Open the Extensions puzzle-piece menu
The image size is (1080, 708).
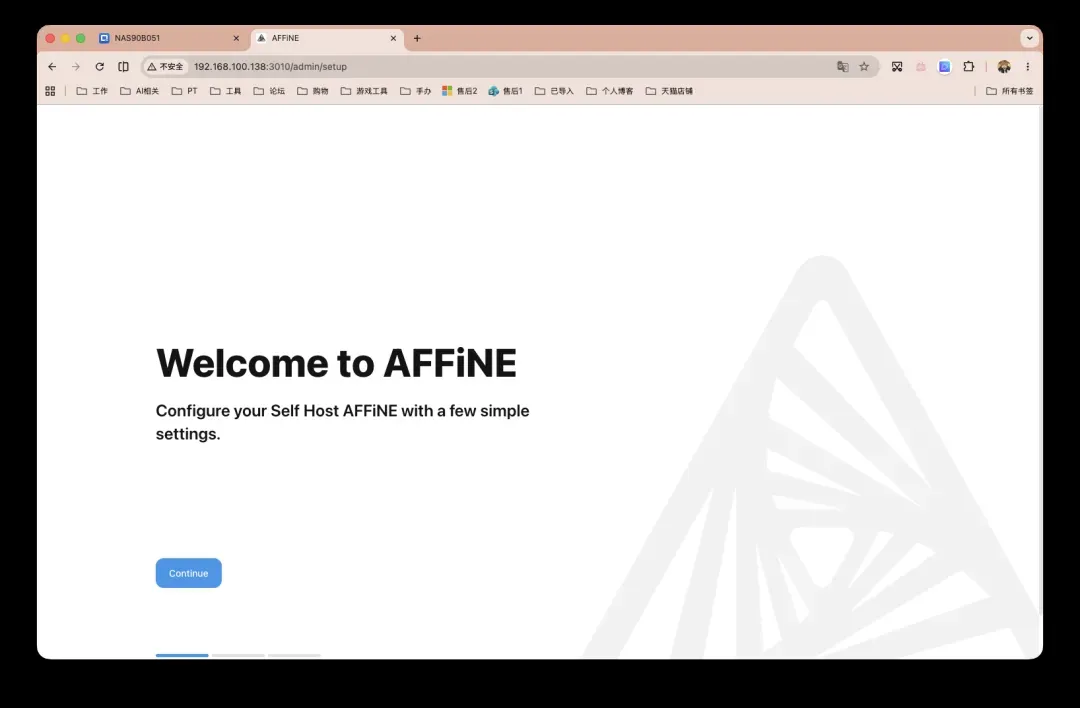968,67
